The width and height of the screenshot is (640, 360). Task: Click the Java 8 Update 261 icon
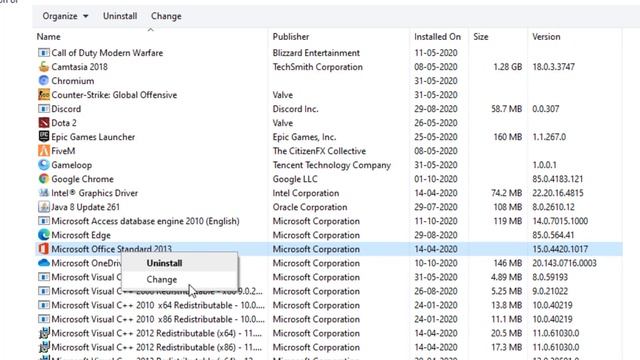pos(44,207)
